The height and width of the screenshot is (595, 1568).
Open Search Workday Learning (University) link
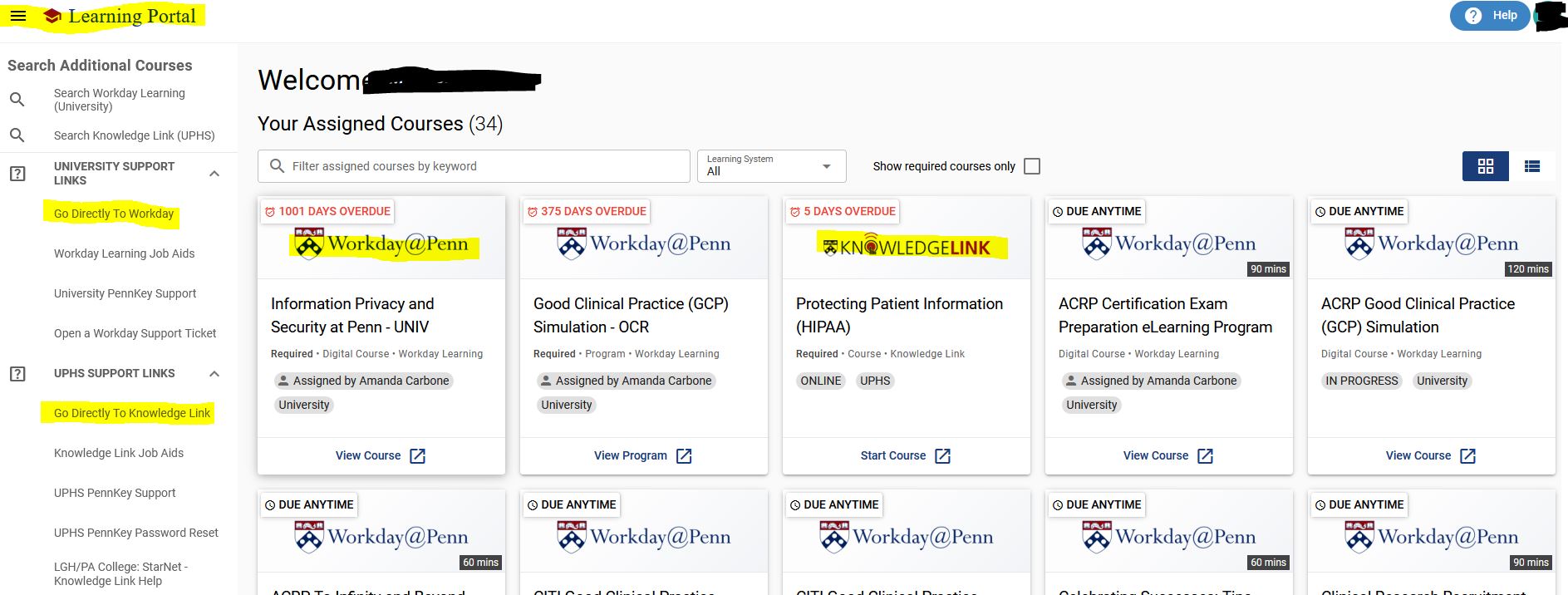(119, 100)
